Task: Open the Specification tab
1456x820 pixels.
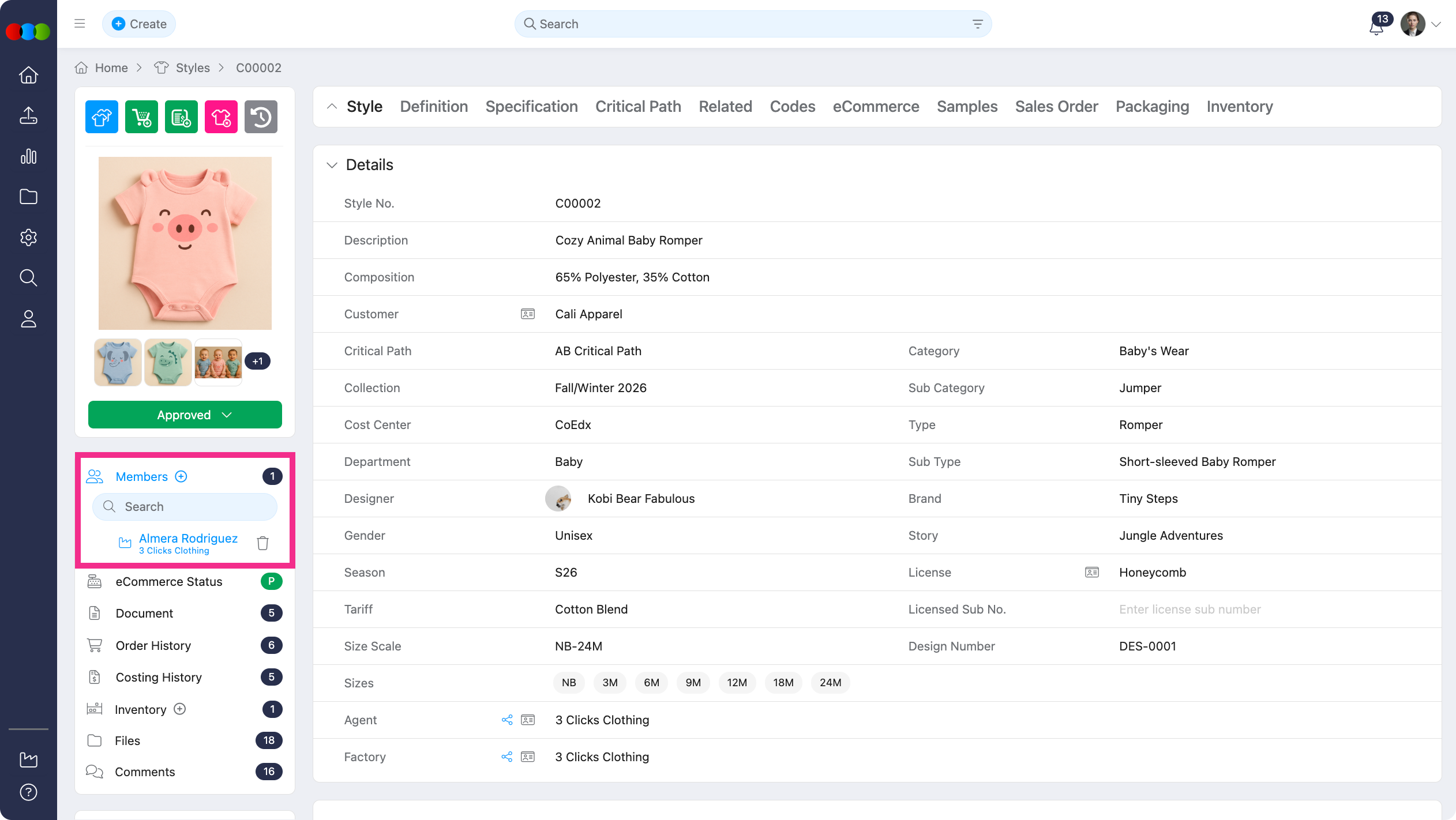Action: tap(531, 107)
